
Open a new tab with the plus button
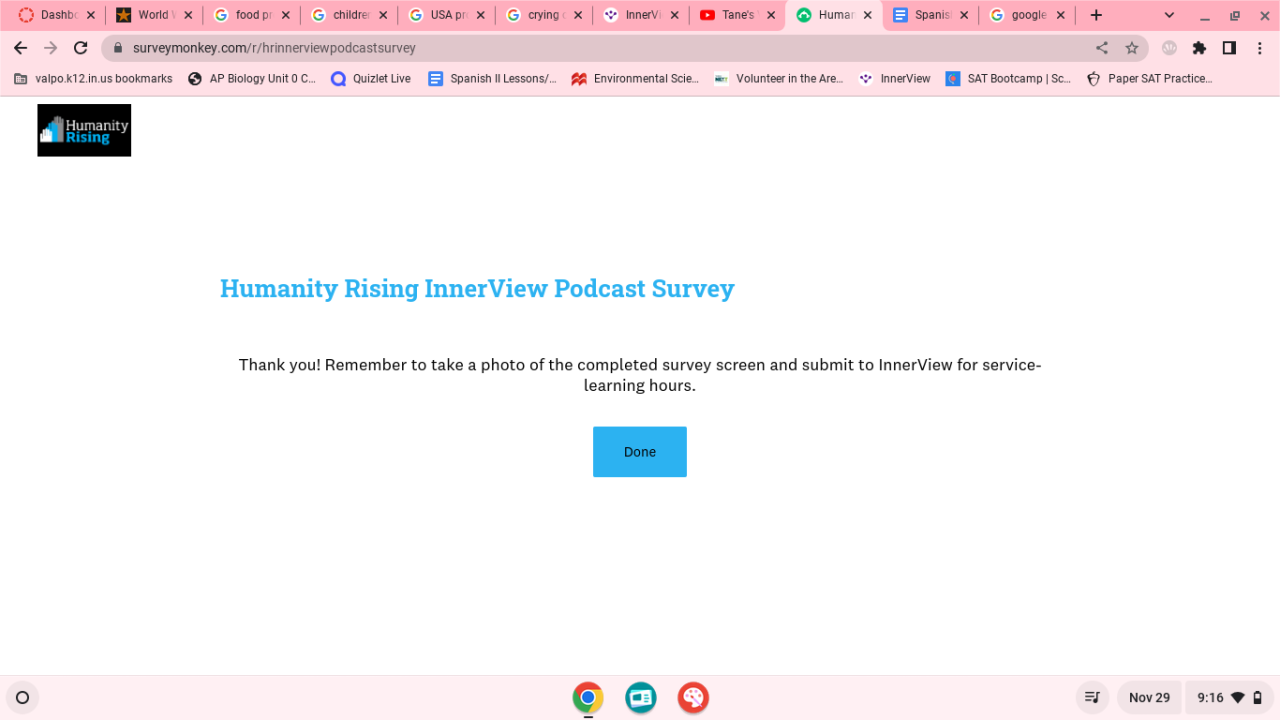[1096, 15]
